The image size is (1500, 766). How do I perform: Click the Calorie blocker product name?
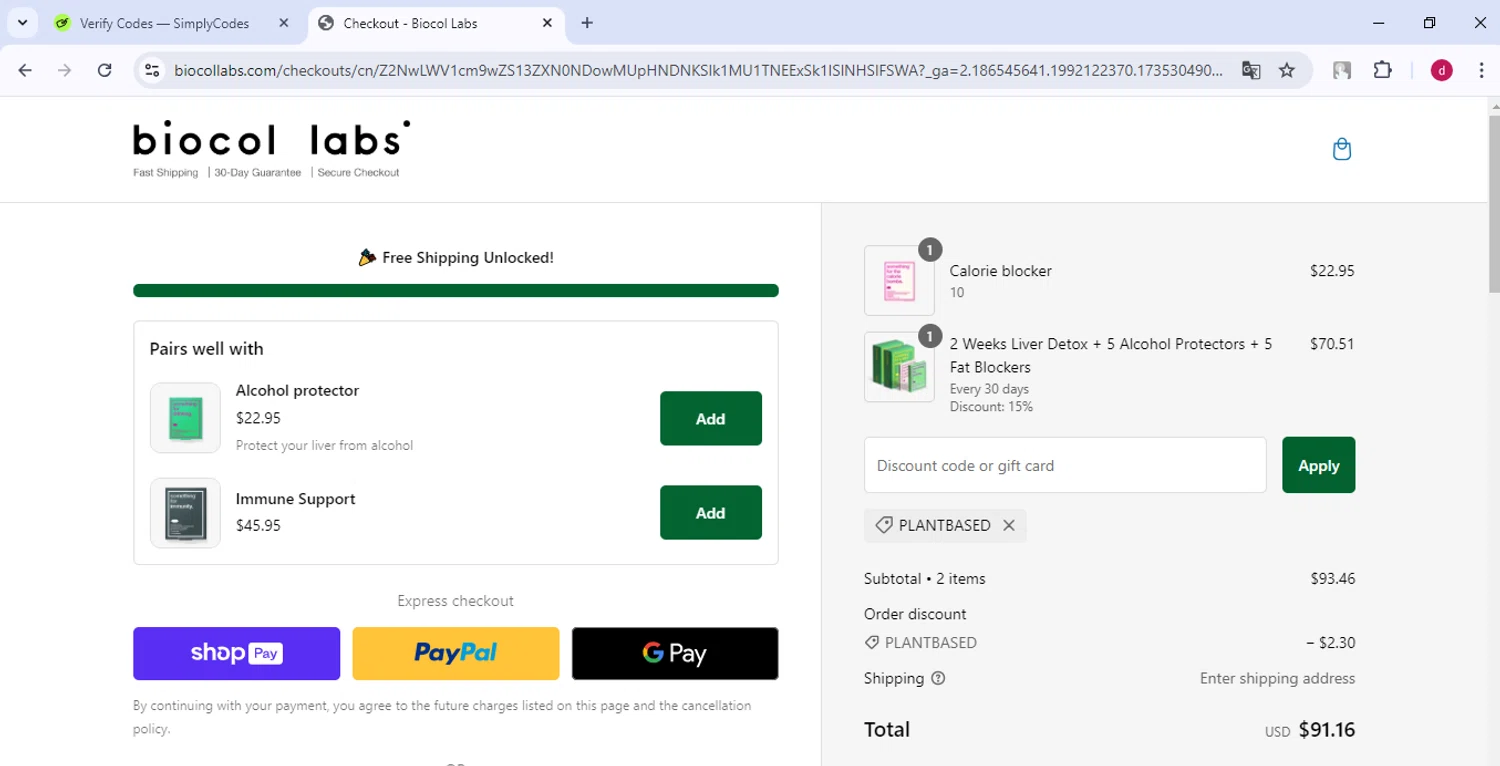pyautogui.click(x=1001, y=271)
